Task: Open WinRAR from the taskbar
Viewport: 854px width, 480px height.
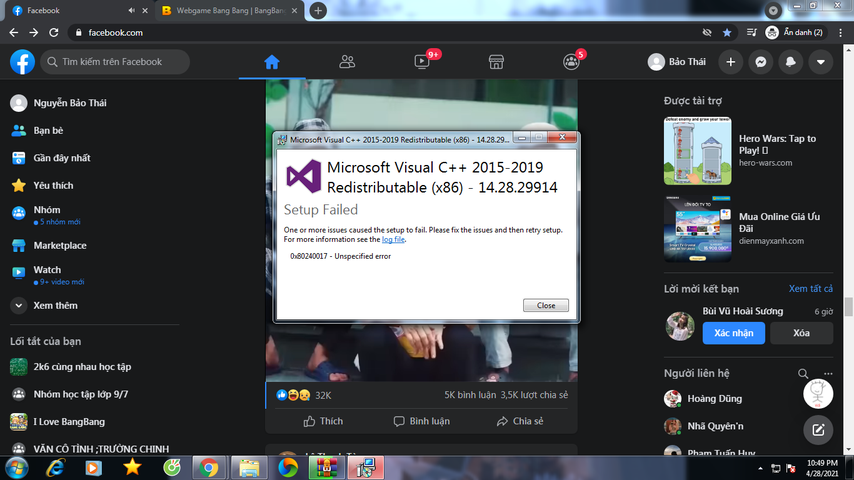Action: coord(327,468)
